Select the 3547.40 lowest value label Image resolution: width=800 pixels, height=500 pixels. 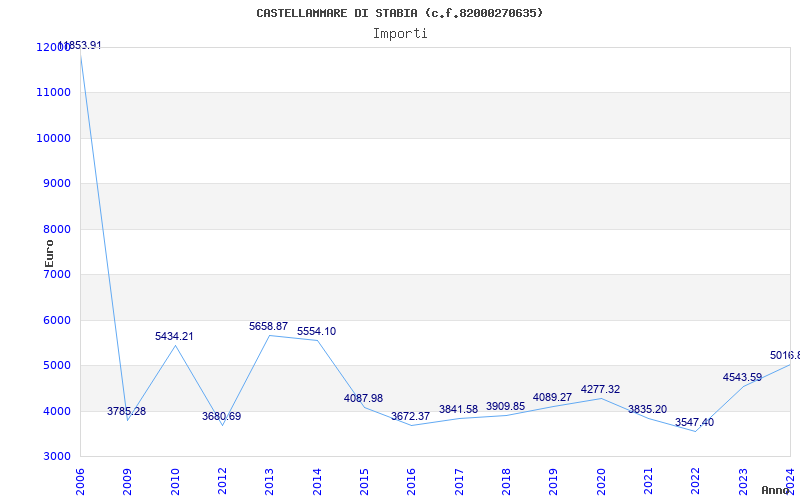(694, 423)
